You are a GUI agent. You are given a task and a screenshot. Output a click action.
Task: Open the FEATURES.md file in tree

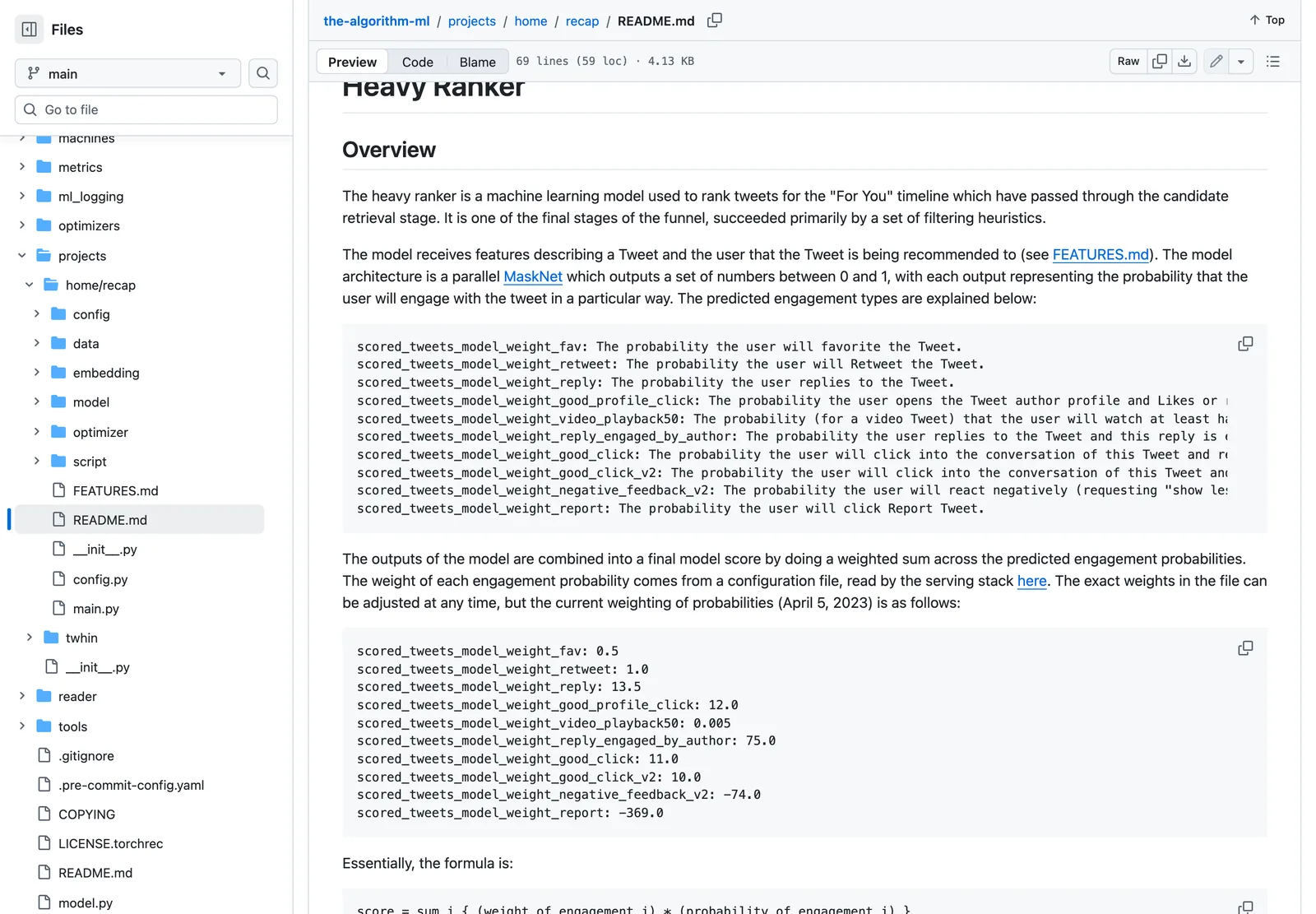[x=115, y=490]
